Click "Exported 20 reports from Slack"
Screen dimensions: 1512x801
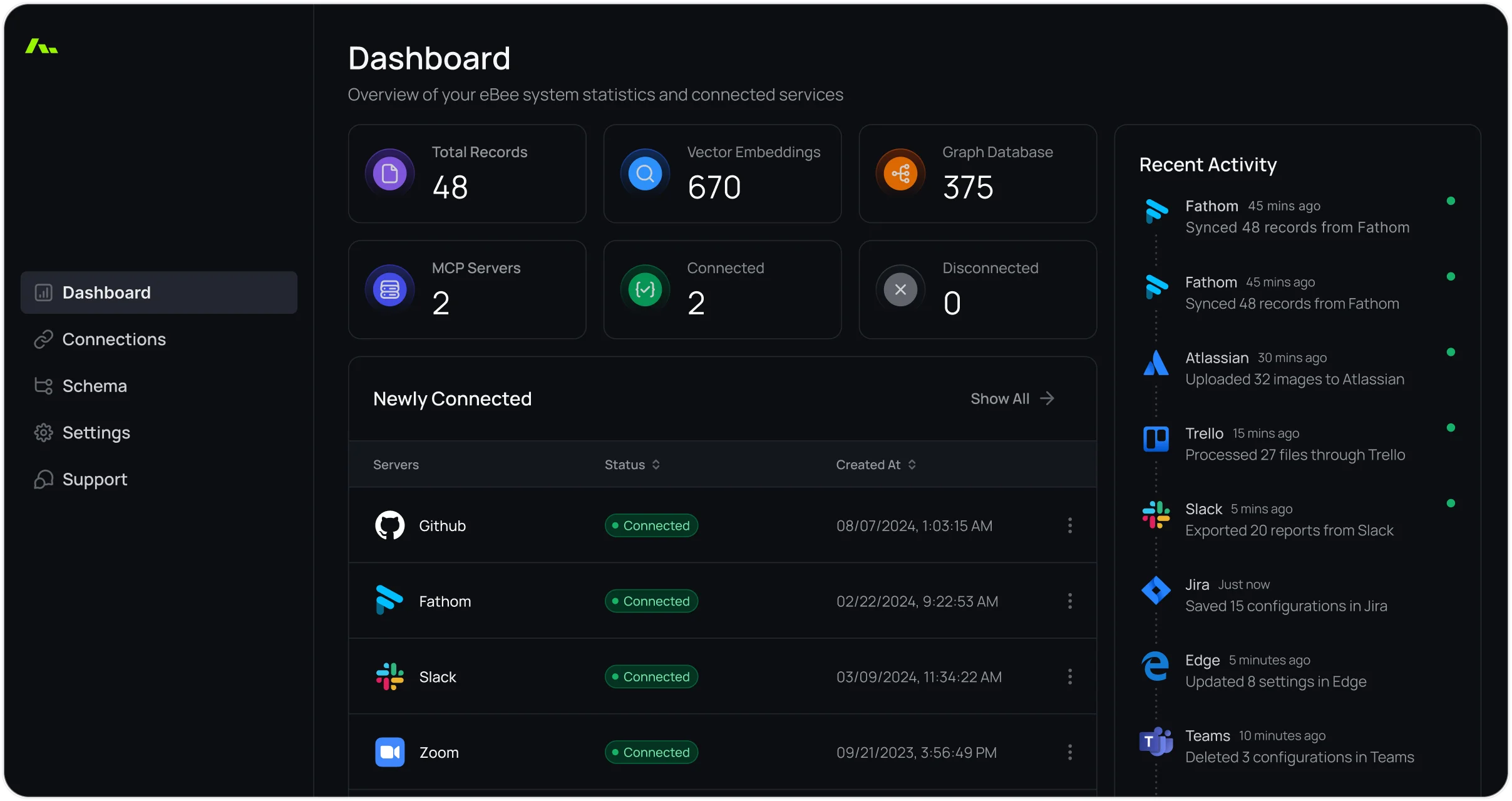click(1290, 530)
